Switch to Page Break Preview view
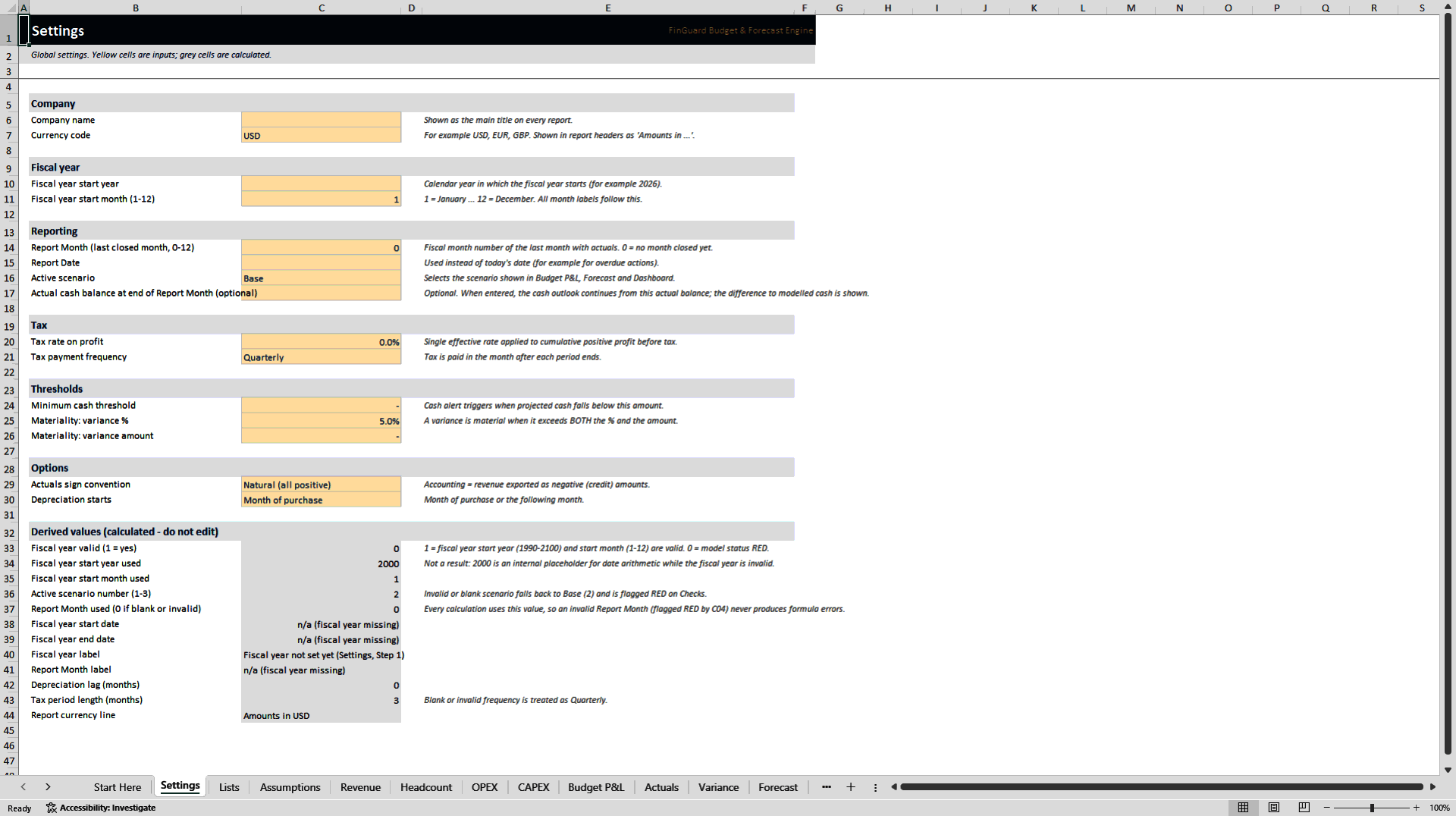The image size is (1456, 816). [x=1304, y=808]
